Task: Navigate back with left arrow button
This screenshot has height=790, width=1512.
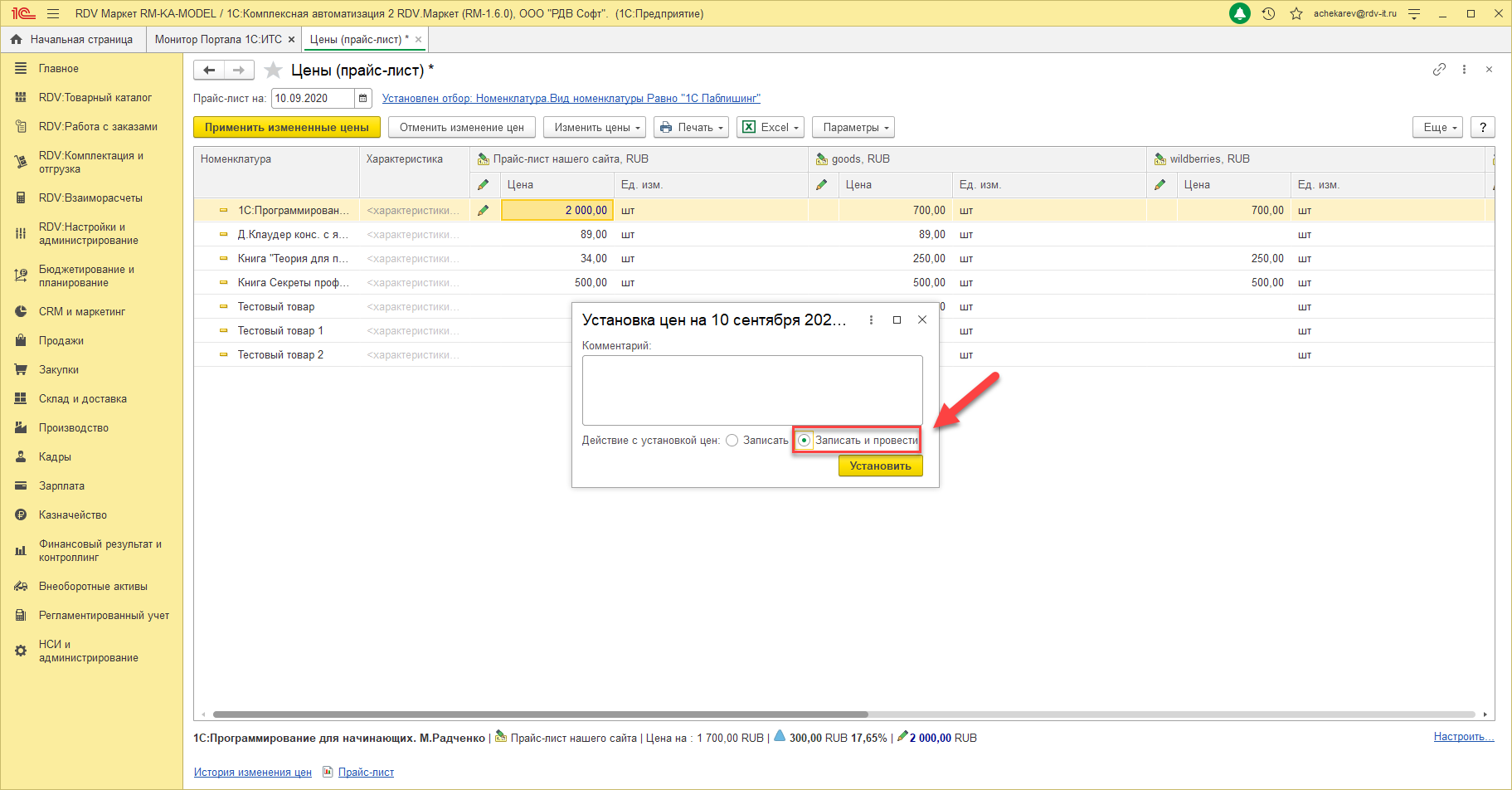Action: [x=209, y=71]
